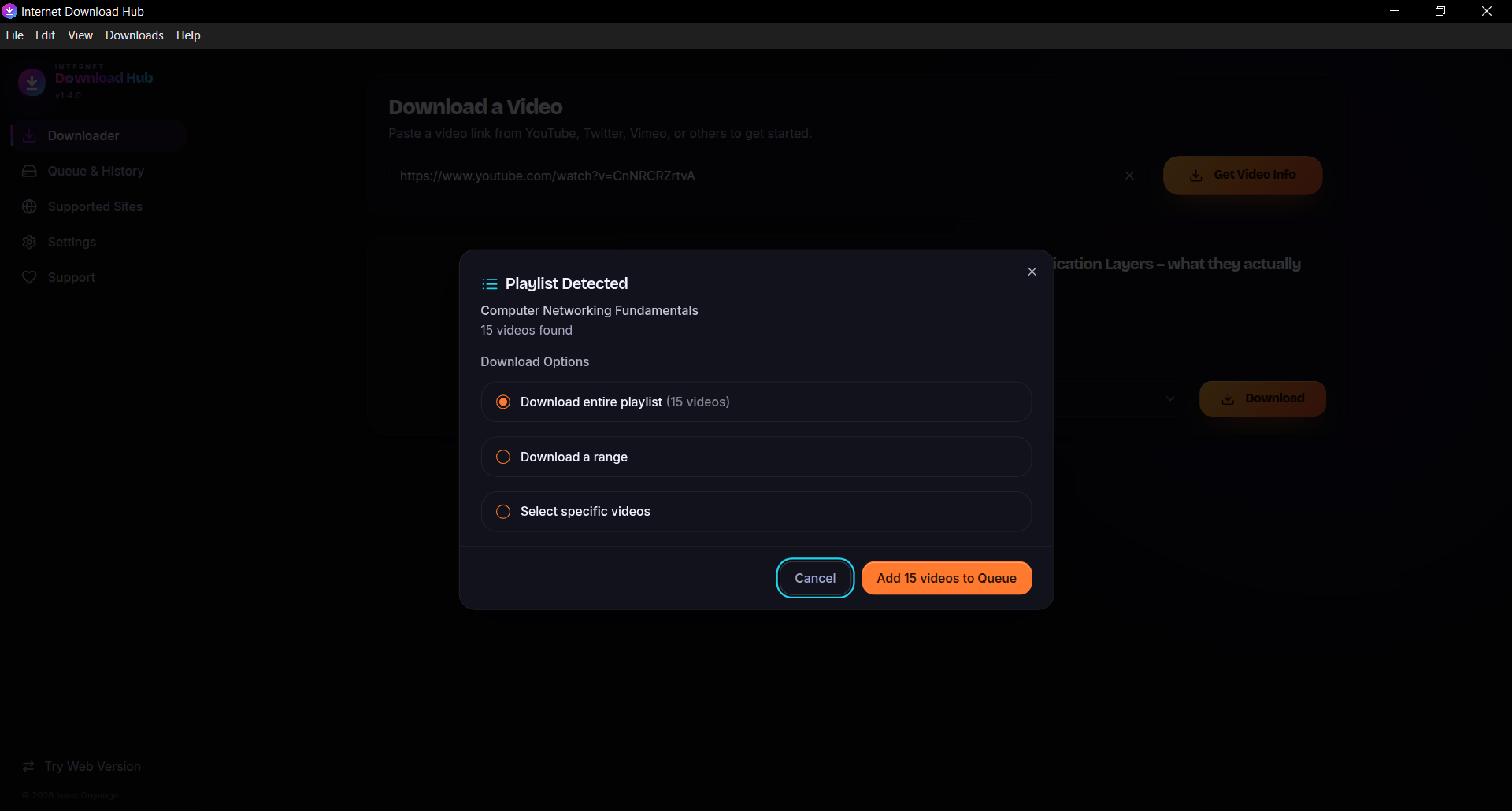Click the 'Computer Networking Fundamentals' playlist title
1512x811 pixels.
(x=589, y=310)
